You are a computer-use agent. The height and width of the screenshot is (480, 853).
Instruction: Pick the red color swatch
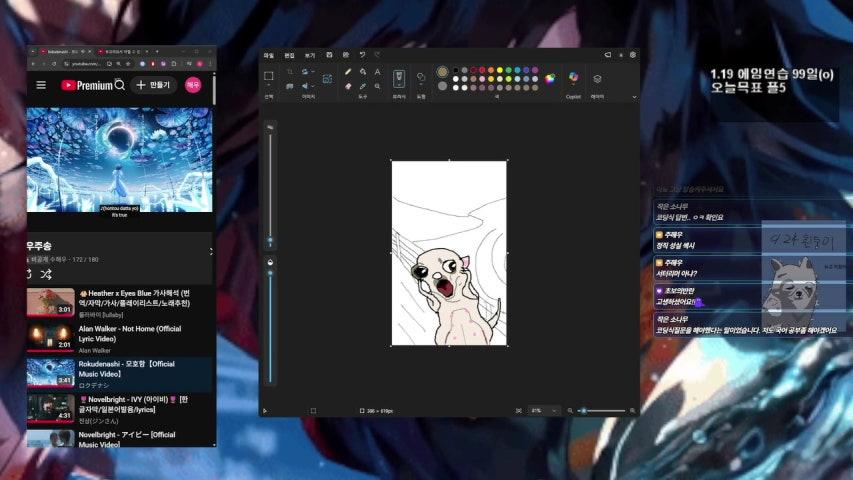point(481,71)
